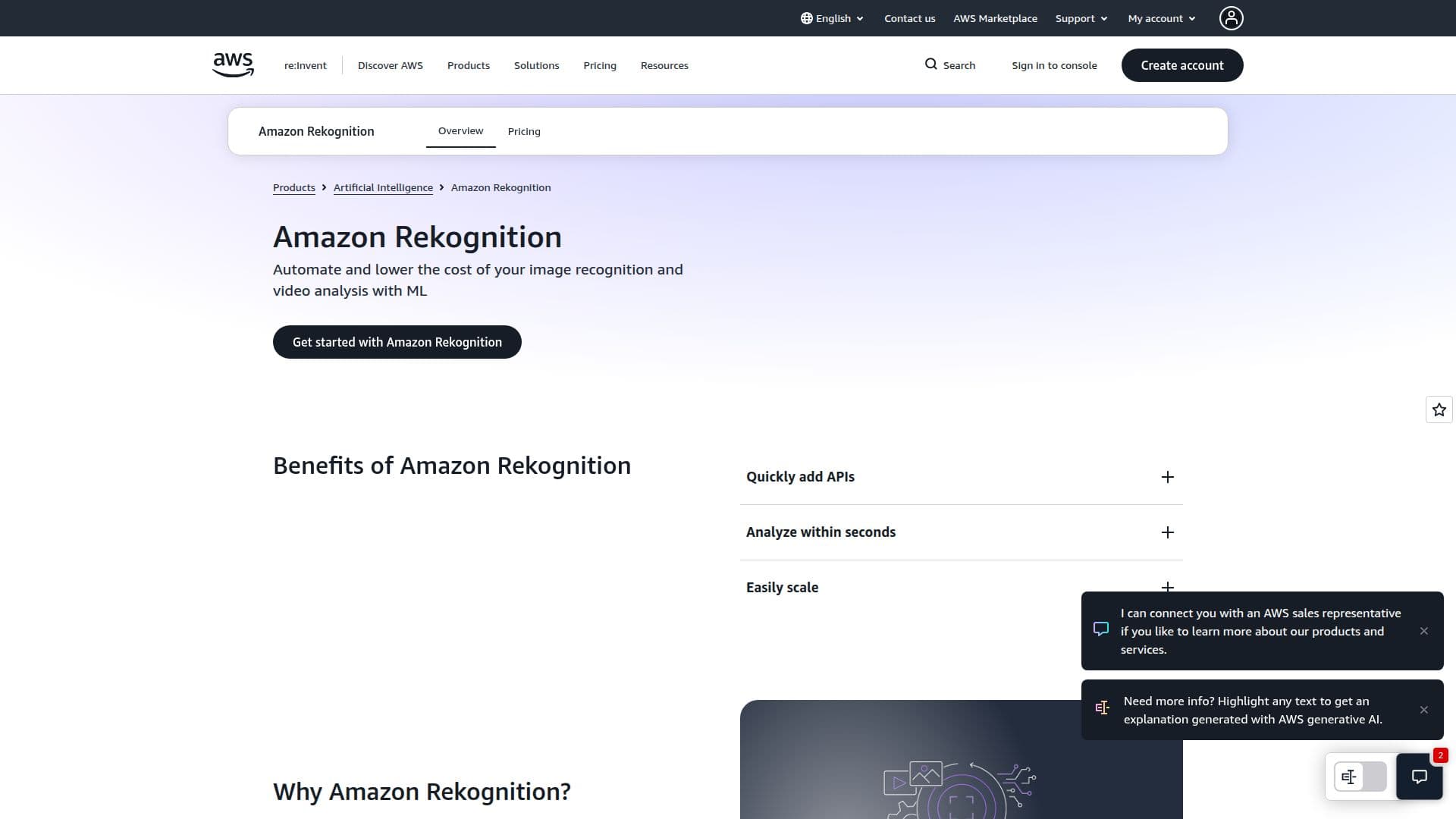Switch to the Overview tab
The height and width of the screenshot is (819, 1456).
pos(460,131)
